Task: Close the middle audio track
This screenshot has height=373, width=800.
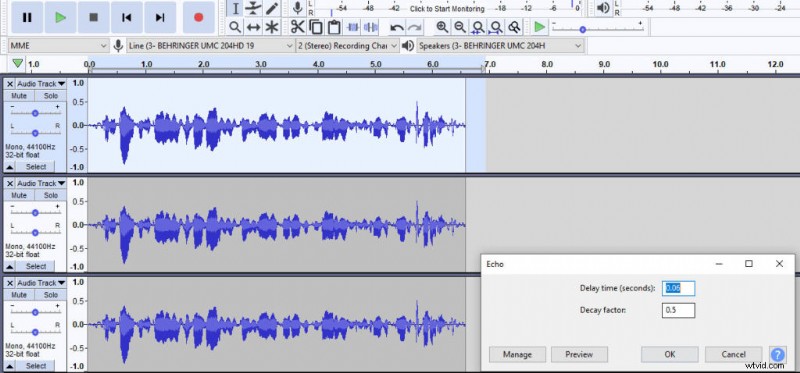Action: [x=10, y=183]
